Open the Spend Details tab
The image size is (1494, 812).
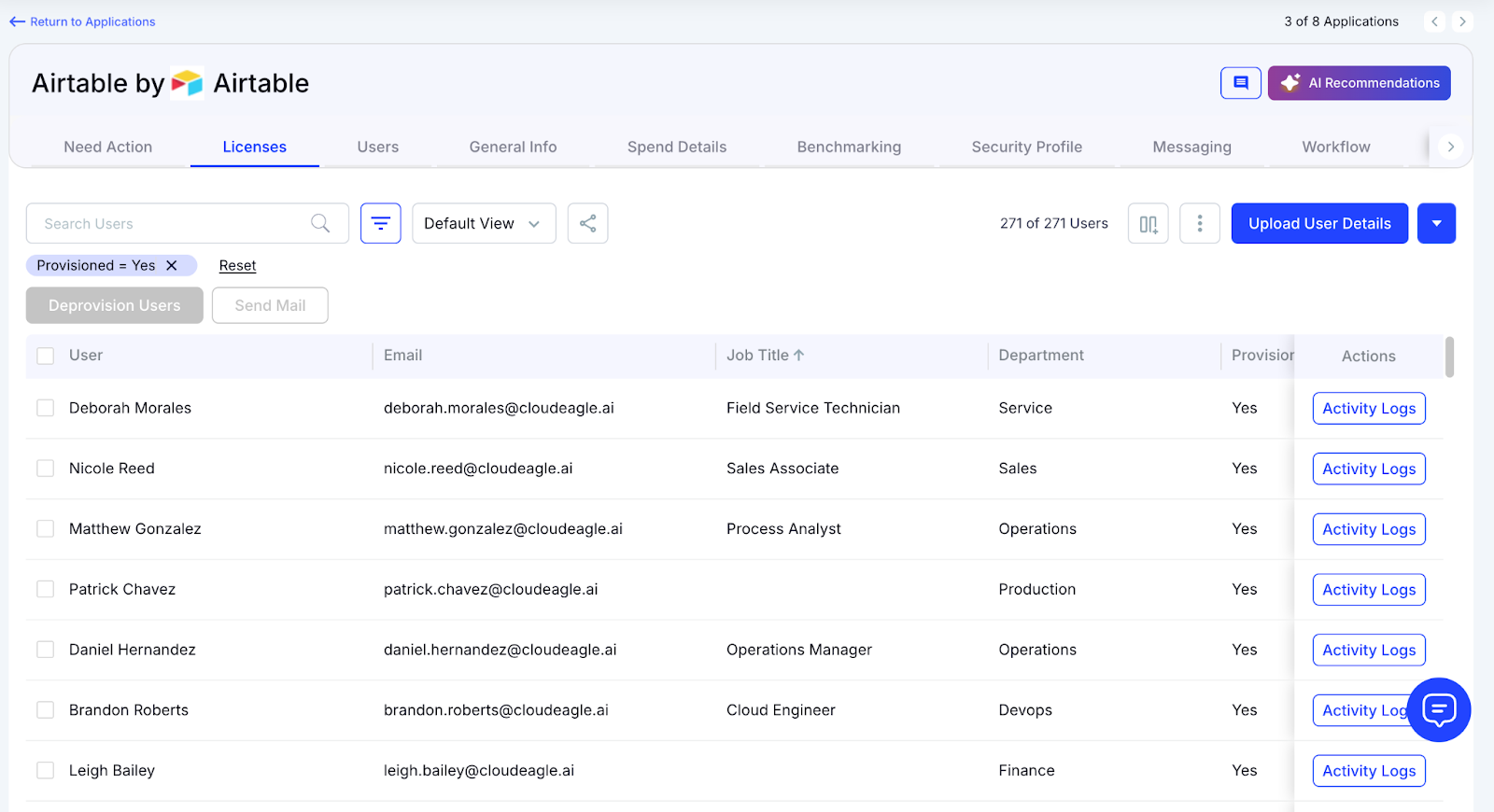(x=677, y=147)
